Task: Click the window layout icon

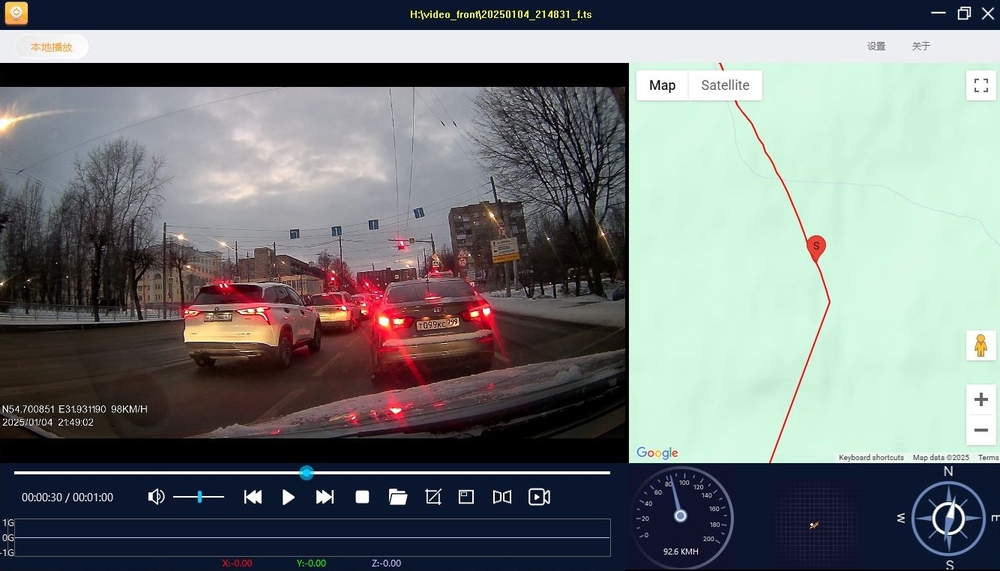Action: point(466,497)
